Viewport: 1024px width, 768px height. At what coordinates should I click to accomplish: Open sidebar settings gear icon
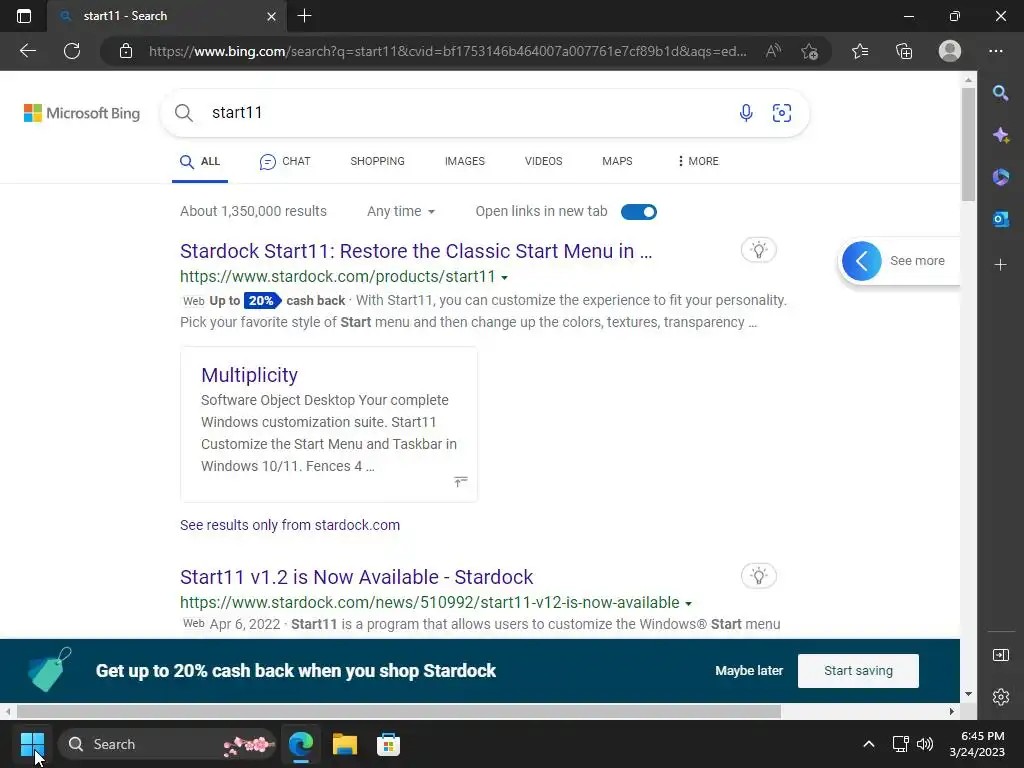(1000, 697)
